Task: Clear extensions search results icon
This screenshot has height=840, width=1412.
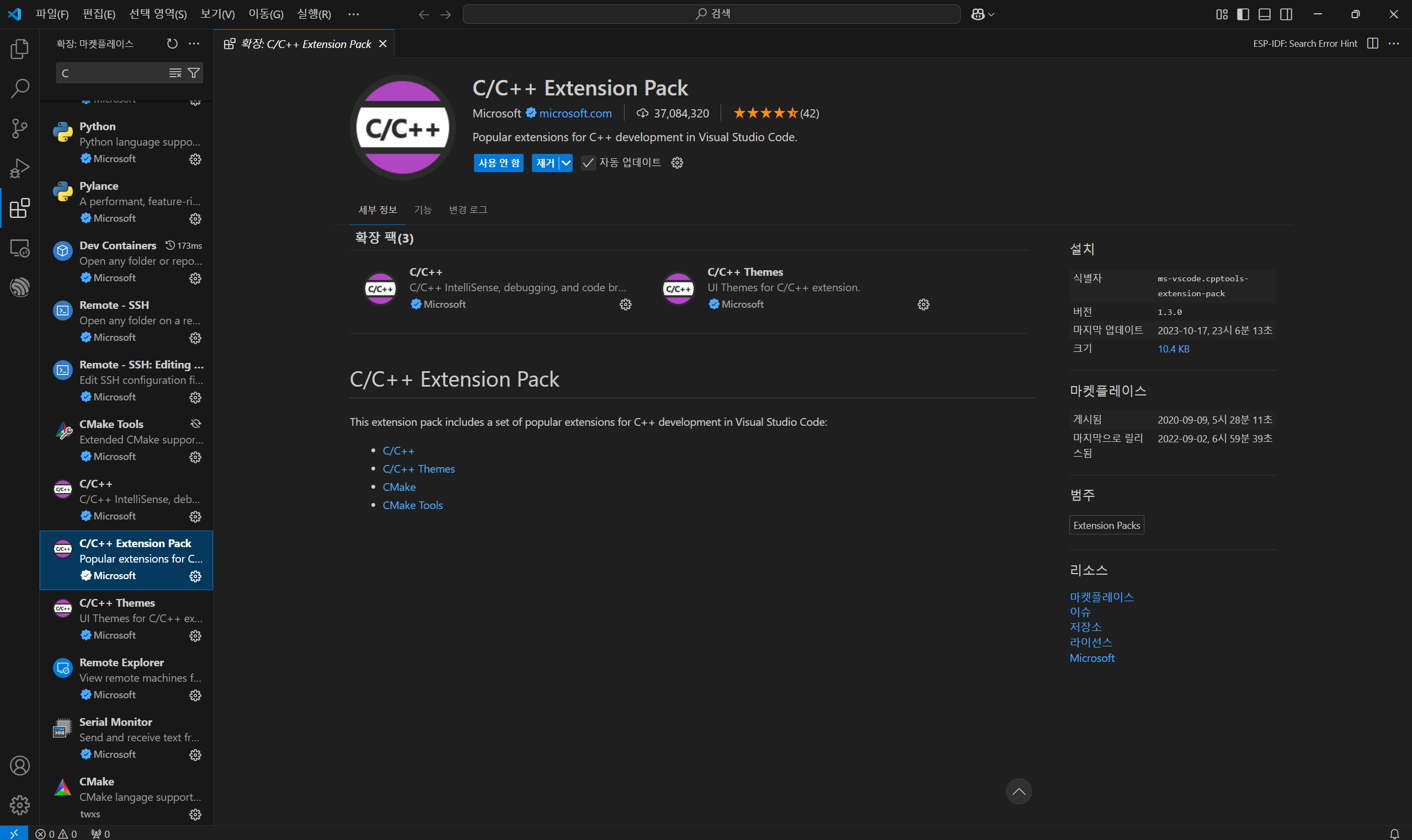Action: [x=175, y=73]
